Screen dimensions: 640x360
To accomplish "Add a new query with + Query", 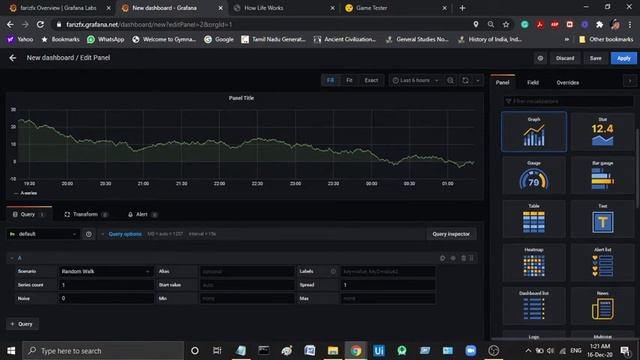I will 22,324.
